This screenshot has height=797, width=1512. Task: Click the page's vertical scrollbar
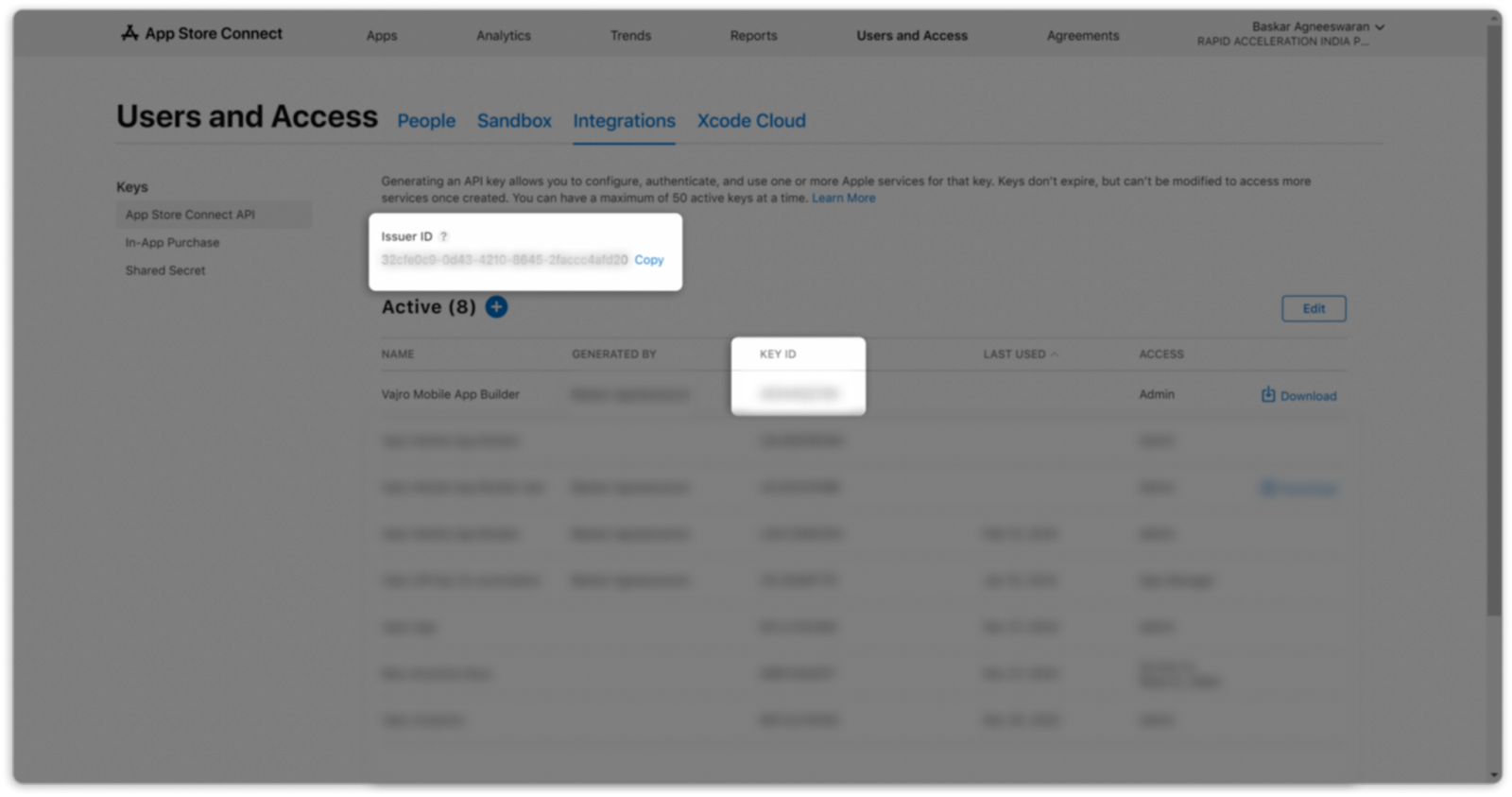coord(1494,321)
